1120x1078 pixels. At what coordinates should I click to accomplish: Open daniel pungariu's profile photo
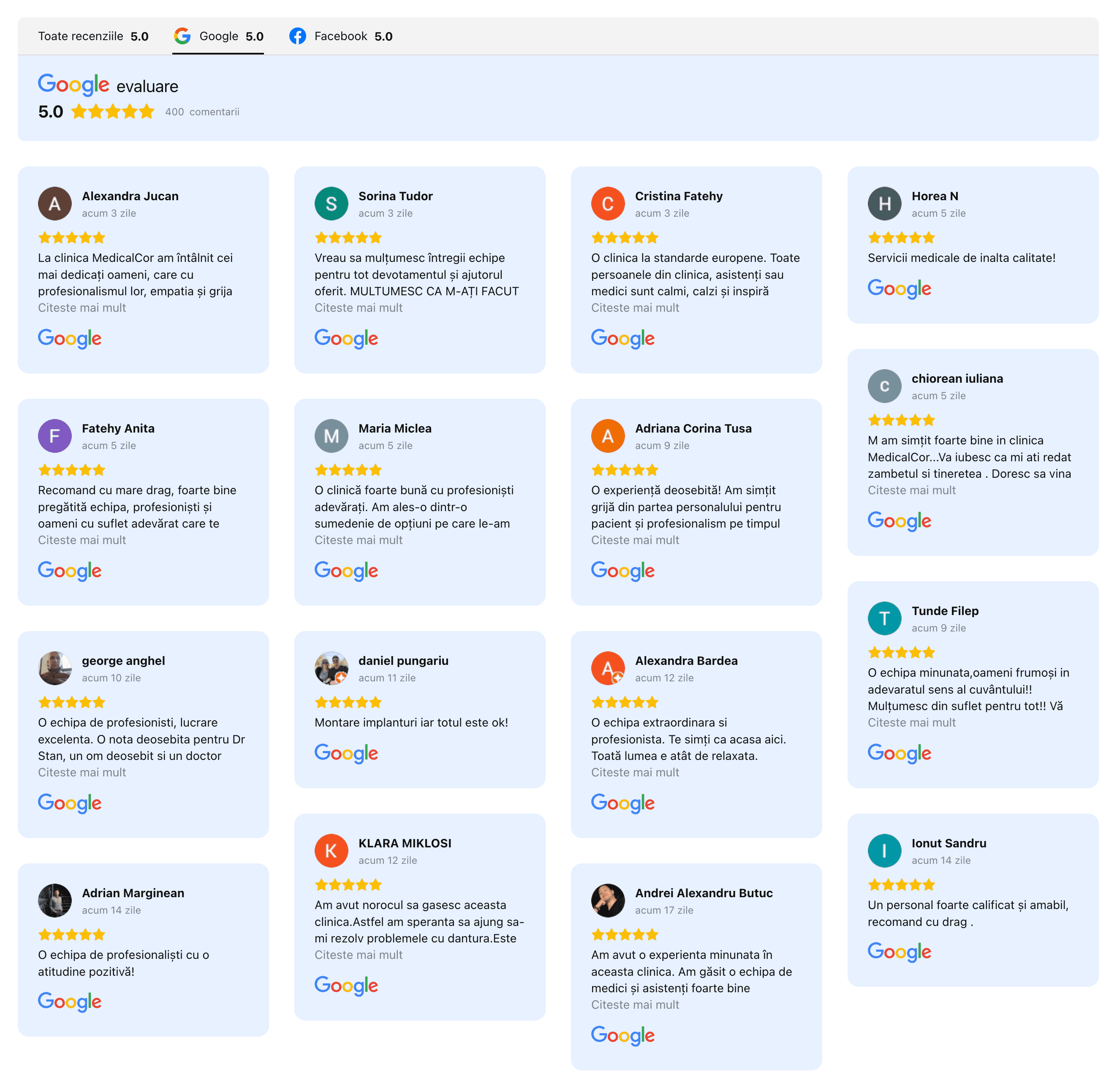332,668
